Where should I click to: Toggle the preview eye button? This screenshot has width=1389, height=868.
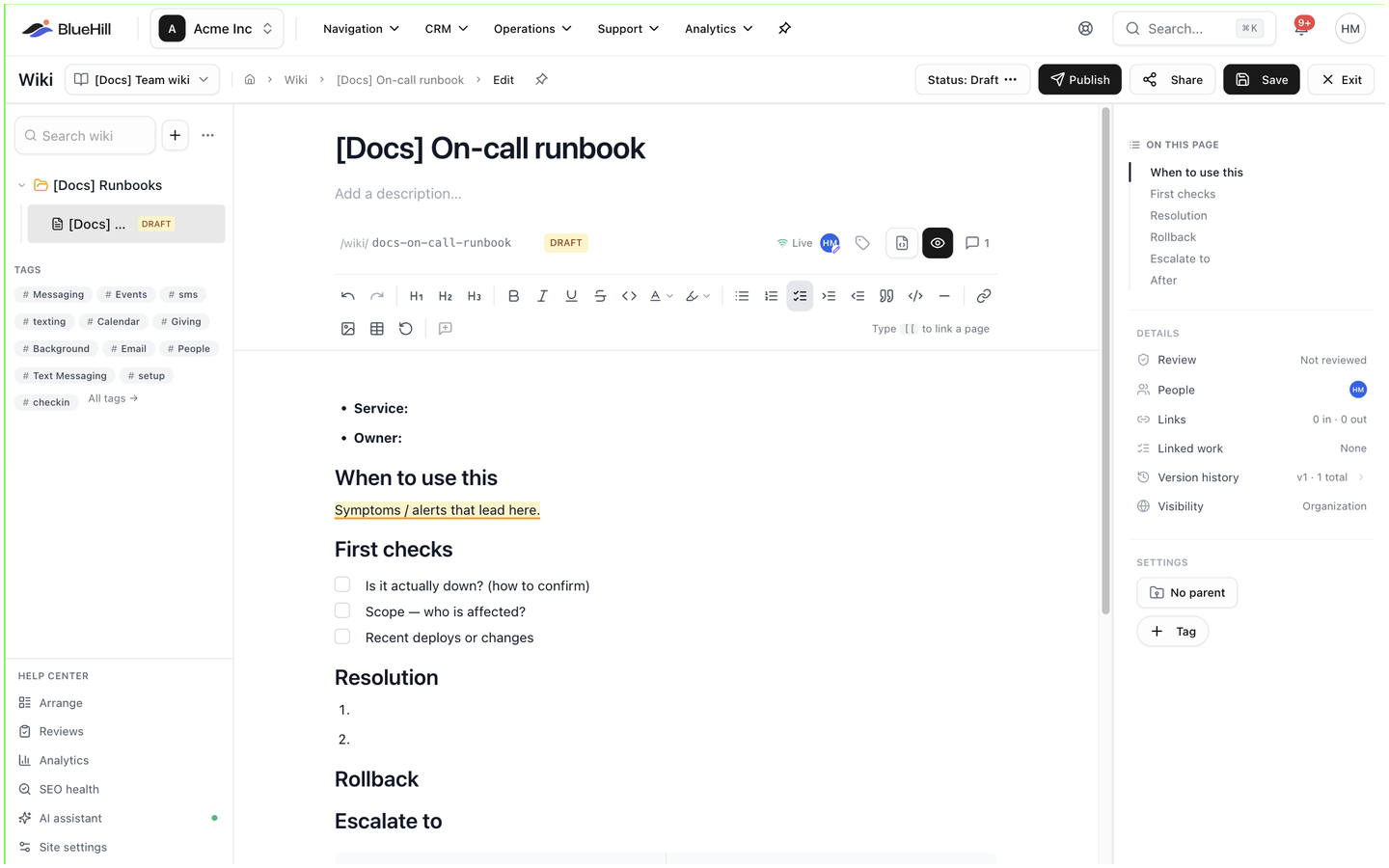(x=938, y=243)
